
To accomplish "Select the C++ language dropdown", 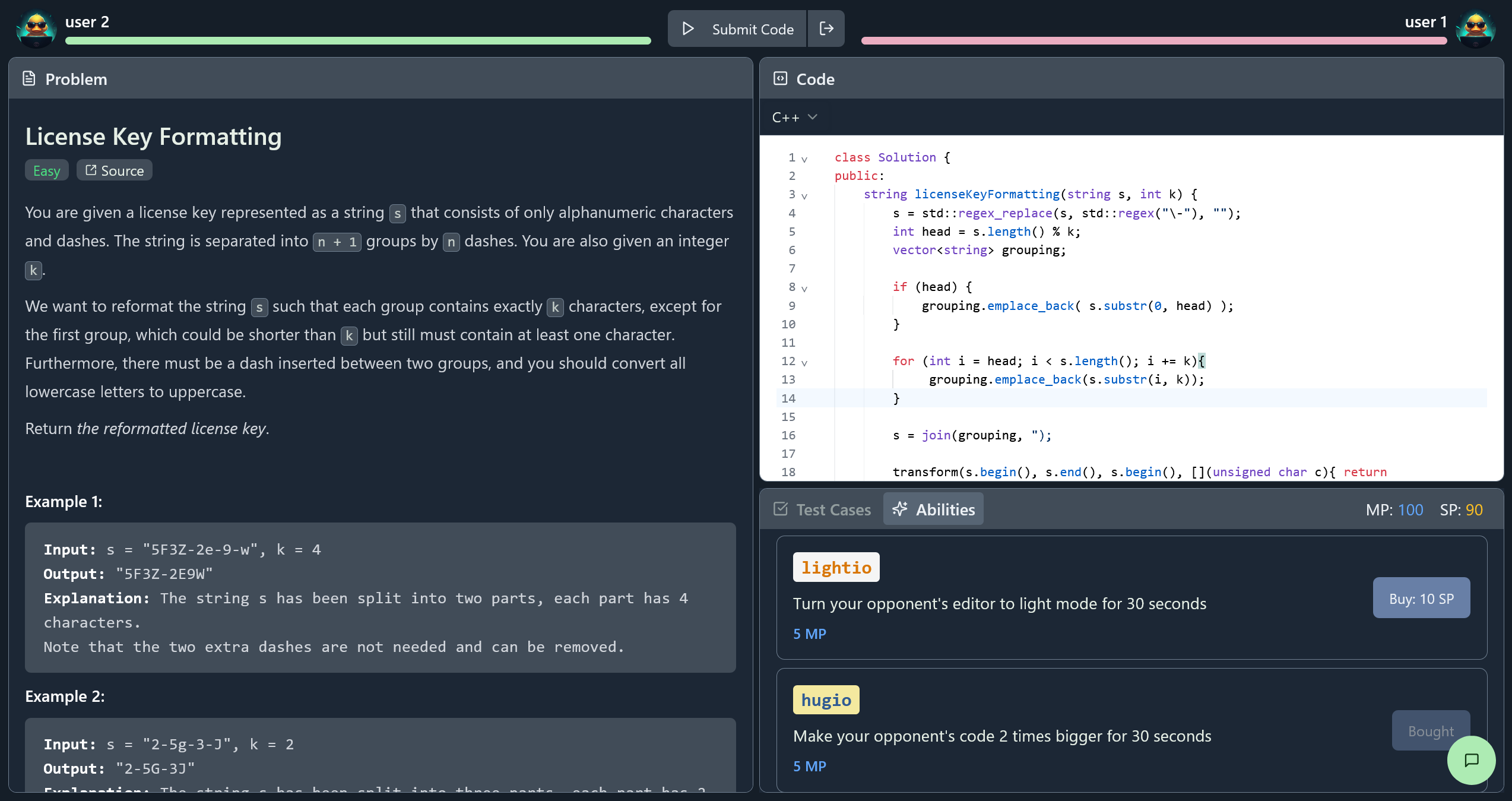I will pos(795,117).
